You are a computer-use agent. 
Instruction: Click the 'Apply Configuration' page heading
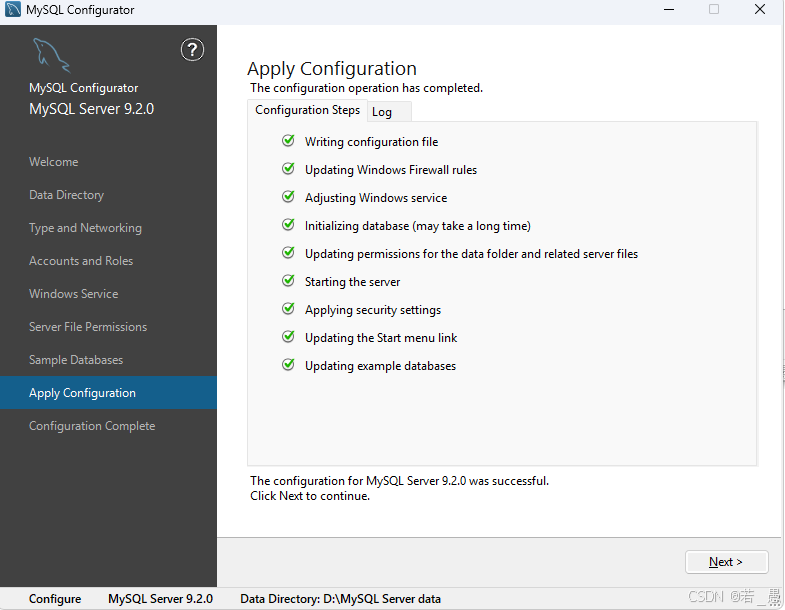point(331,69)
